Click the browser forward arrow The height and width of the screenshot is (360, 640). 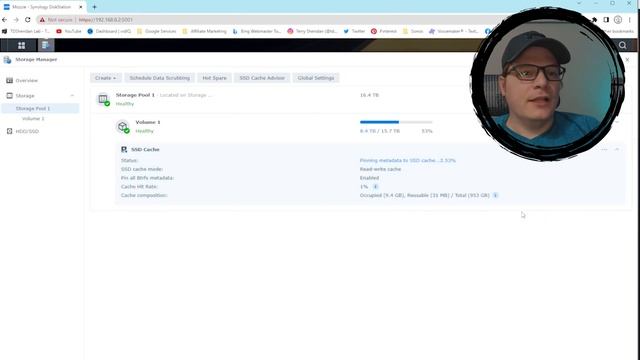point(16,20)
